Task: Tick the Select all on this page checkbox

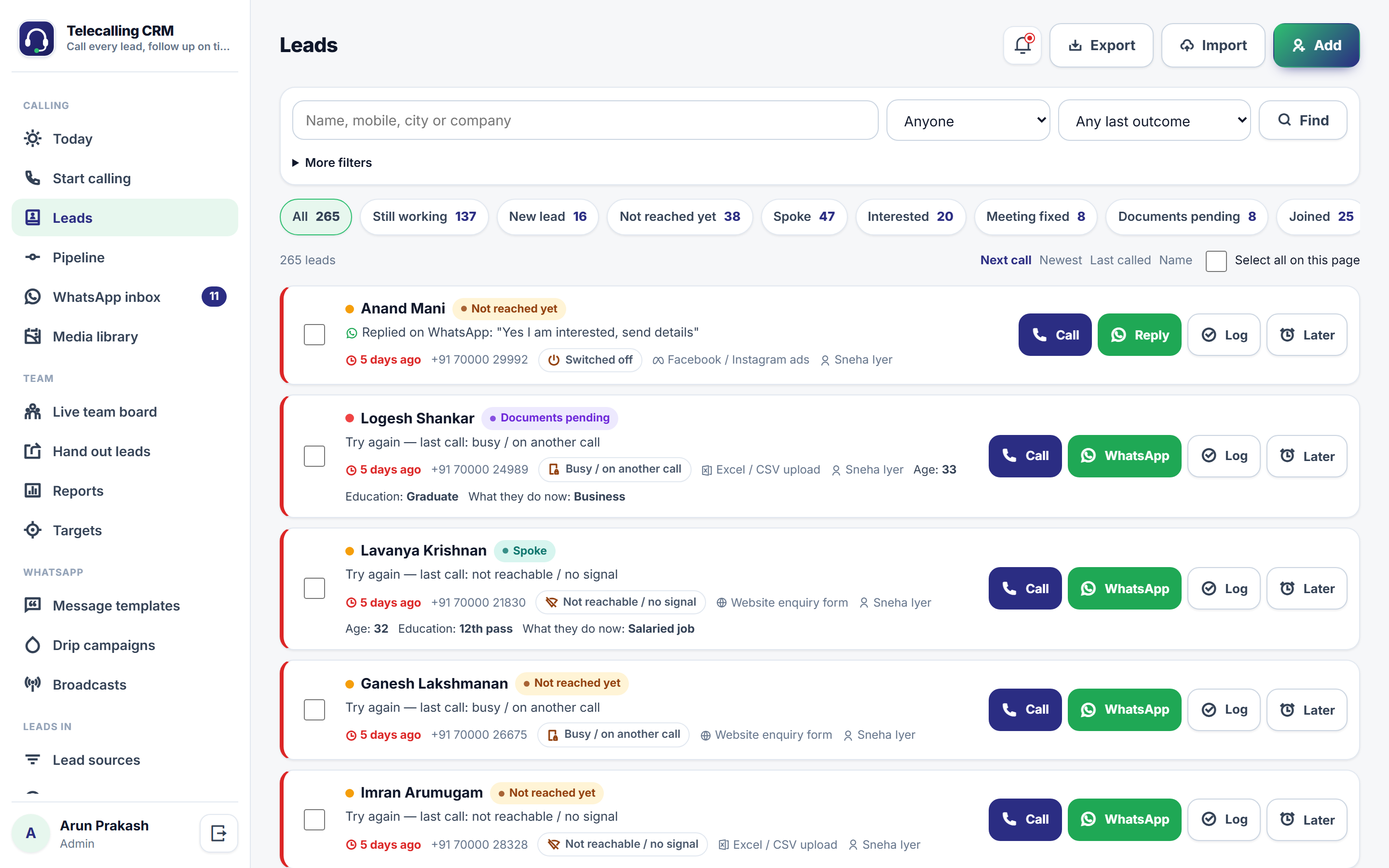Action: [1216, 260]
